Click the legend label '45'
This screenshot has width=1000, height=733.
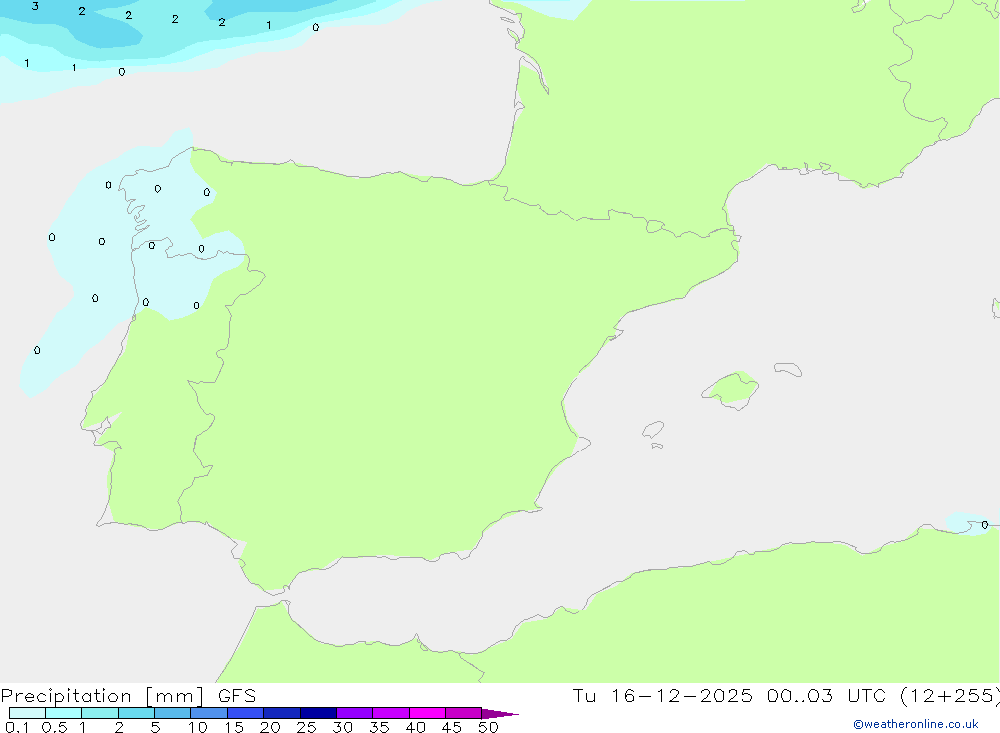click(x=452, y=727)
